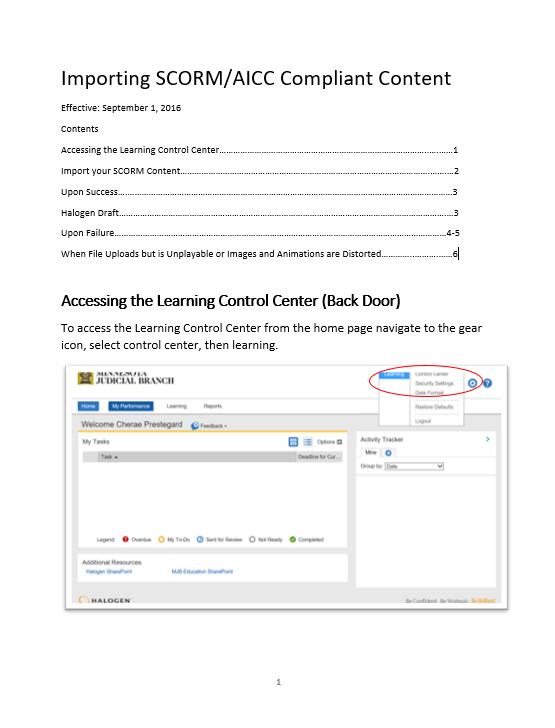Click the My Tasks panel title

click(x=96, y=442)
